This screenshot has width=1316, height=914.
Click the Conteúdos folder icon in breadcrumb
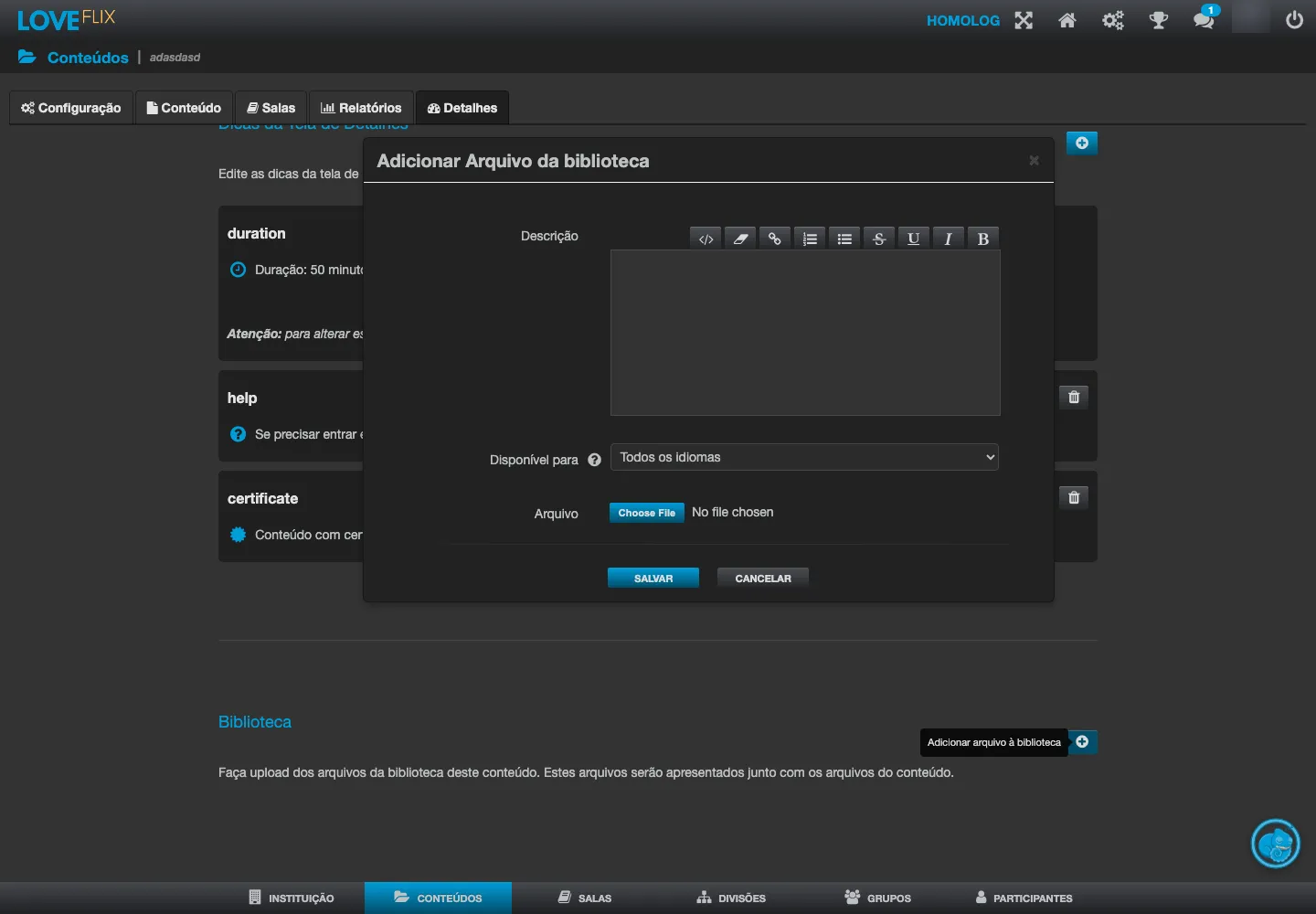coord(27,57)
